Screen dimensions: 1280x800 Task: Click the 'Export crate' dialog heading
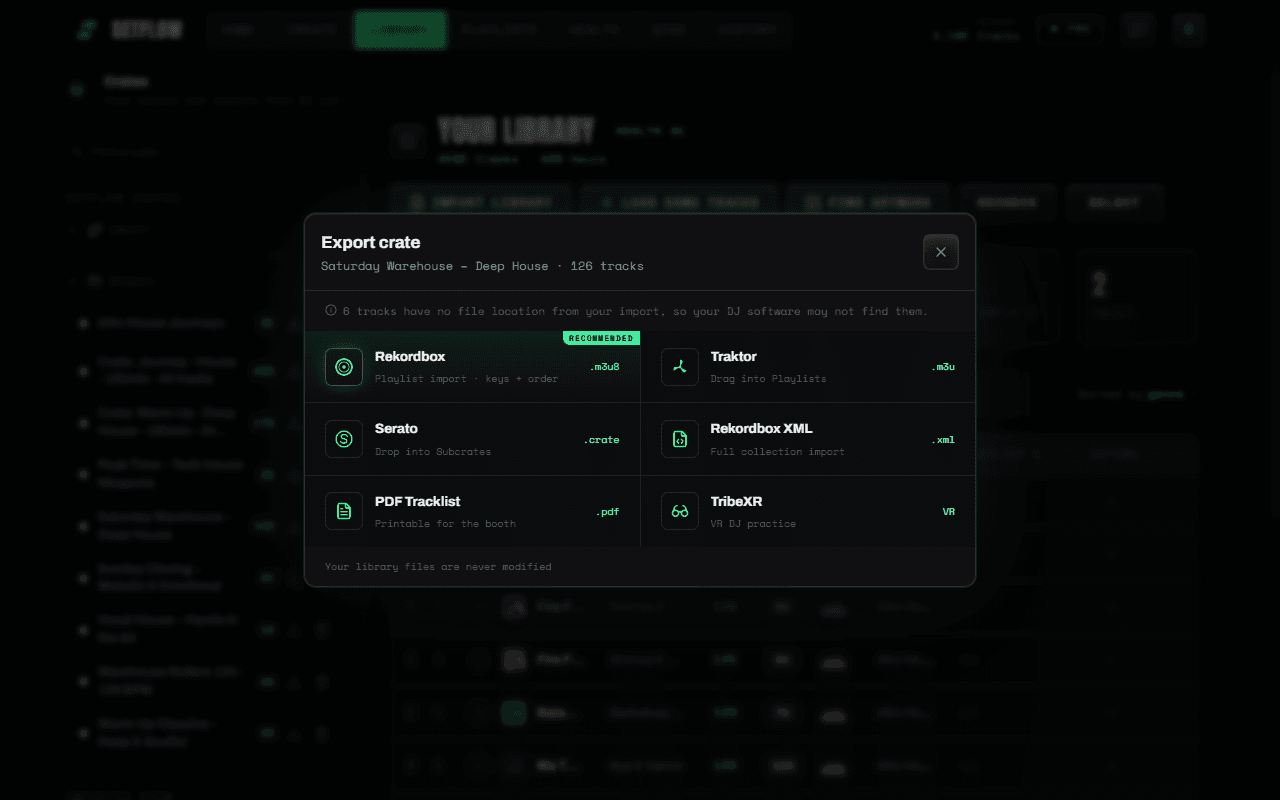[x=371, y=242]
